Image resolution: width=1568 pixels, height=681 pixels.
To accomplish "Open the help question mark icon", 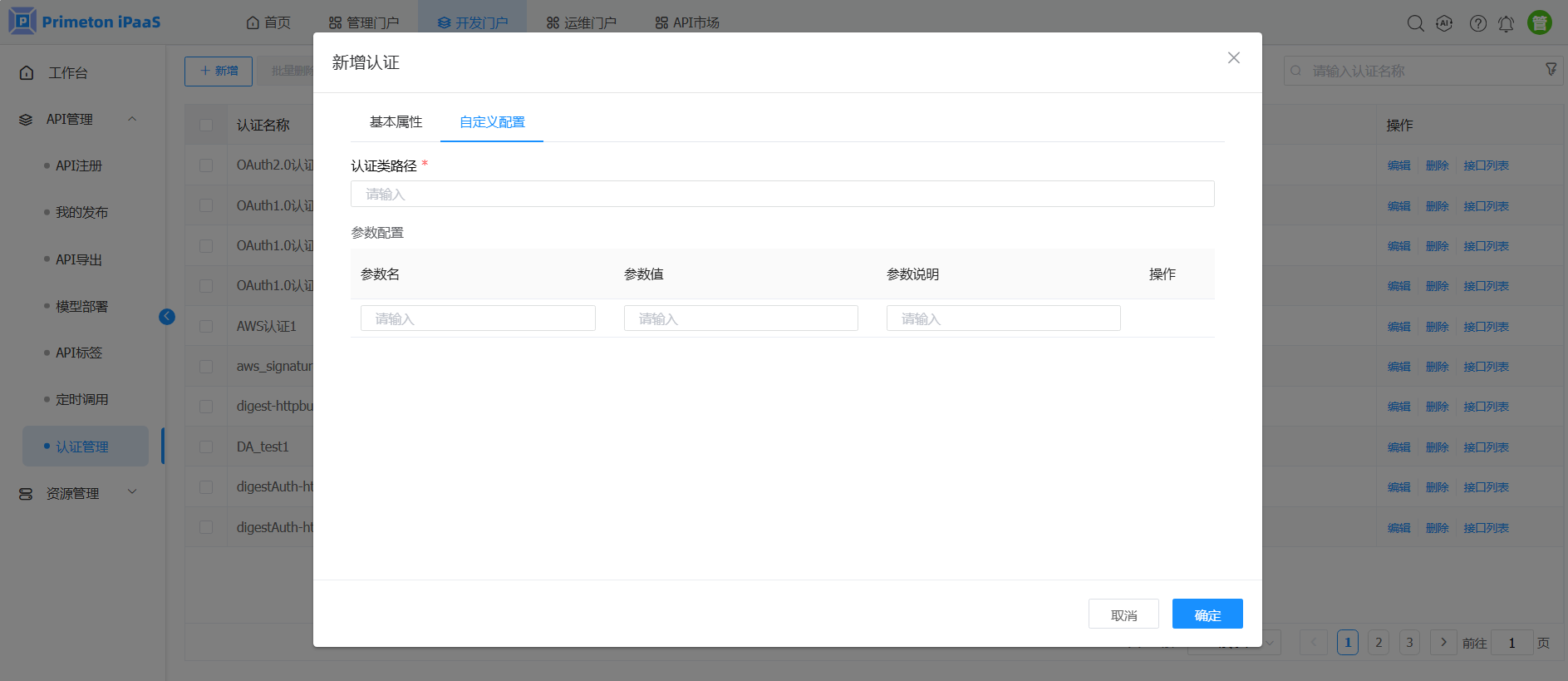I will point(1477,23).
